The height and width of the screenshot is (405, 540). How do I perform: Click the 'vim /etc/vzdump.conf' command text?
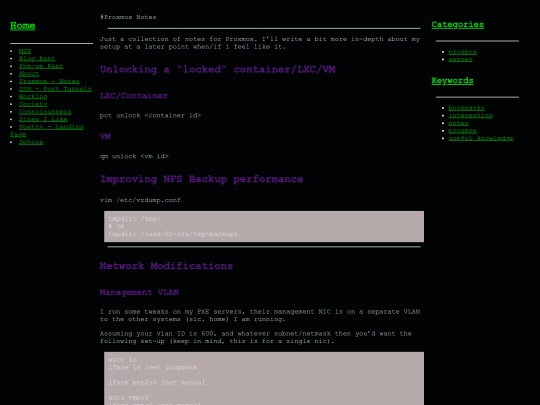pos(140,200)
